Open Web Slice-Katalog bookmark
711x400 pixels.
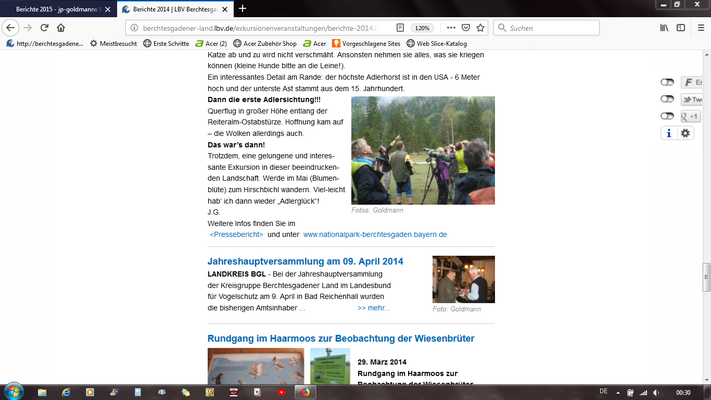437,44
